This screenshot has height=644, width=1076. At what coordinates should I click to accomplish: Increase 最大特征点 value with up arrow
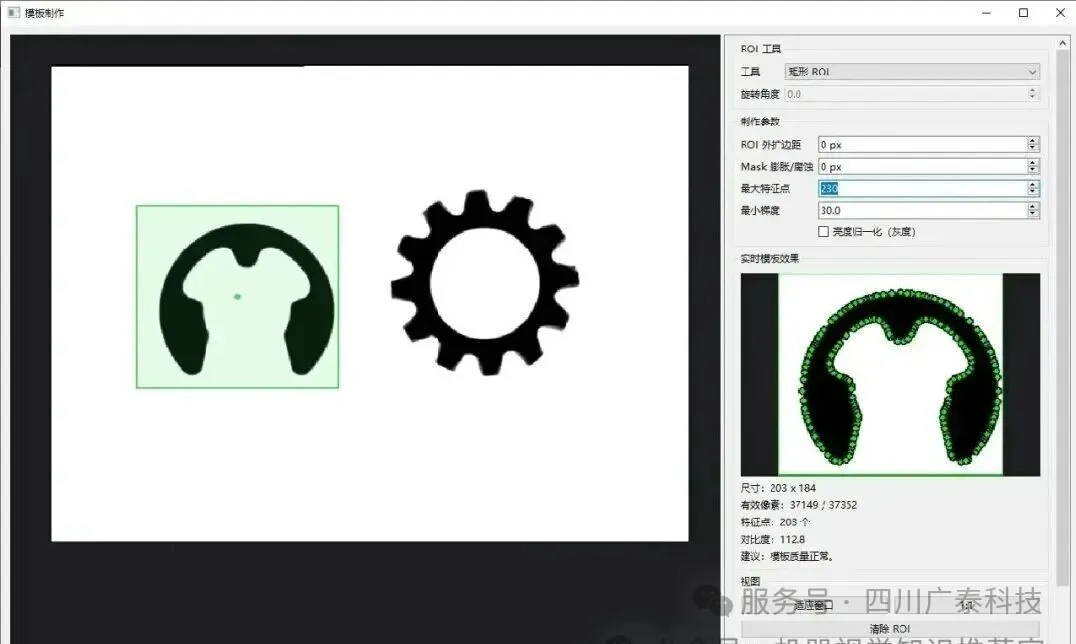(x=1033, y=185)
